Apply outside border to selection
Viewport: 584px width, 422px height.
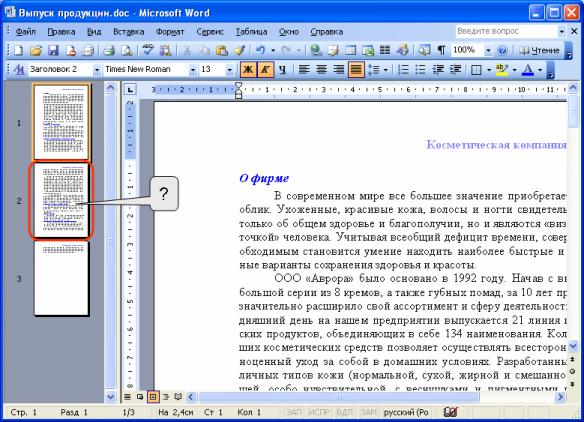point(476,70)
